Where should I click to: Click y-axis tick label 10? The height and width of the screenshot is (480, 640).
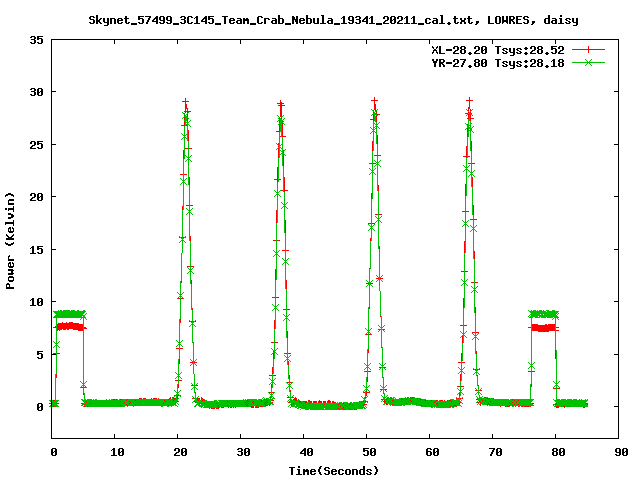pos(36,302)
